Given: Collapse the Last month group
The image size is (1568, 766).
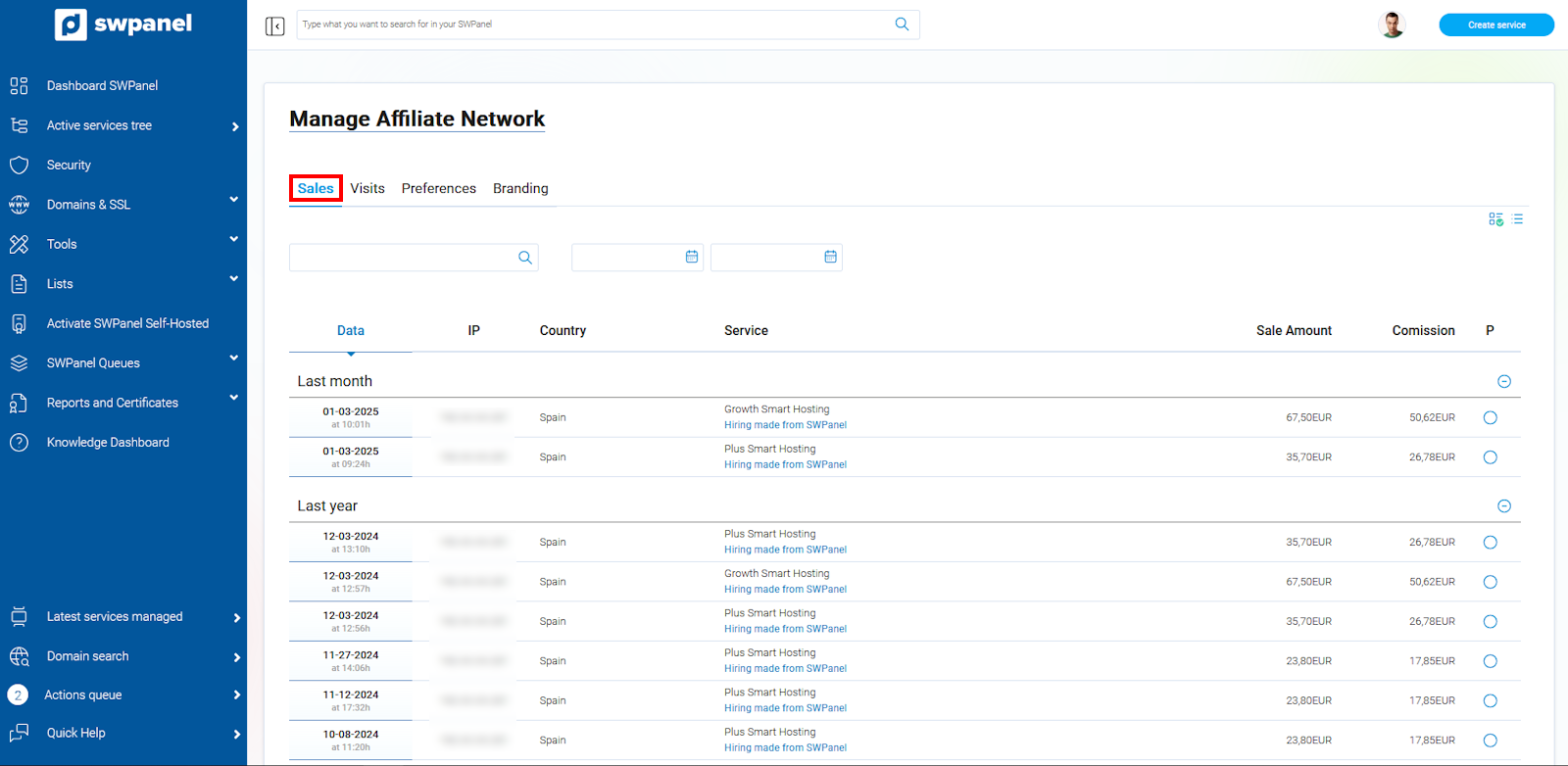Looking at the screenshot, I should pyautogui.click(x=1504, y=382).
